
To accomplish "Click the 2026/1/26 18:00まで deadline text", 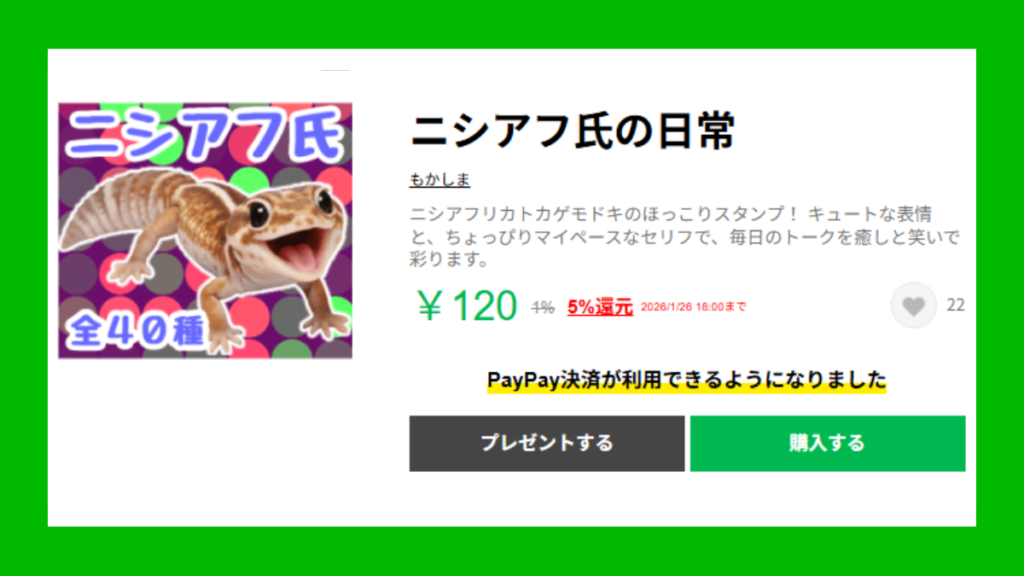I will pyautogui.click(x=693, y=307).
